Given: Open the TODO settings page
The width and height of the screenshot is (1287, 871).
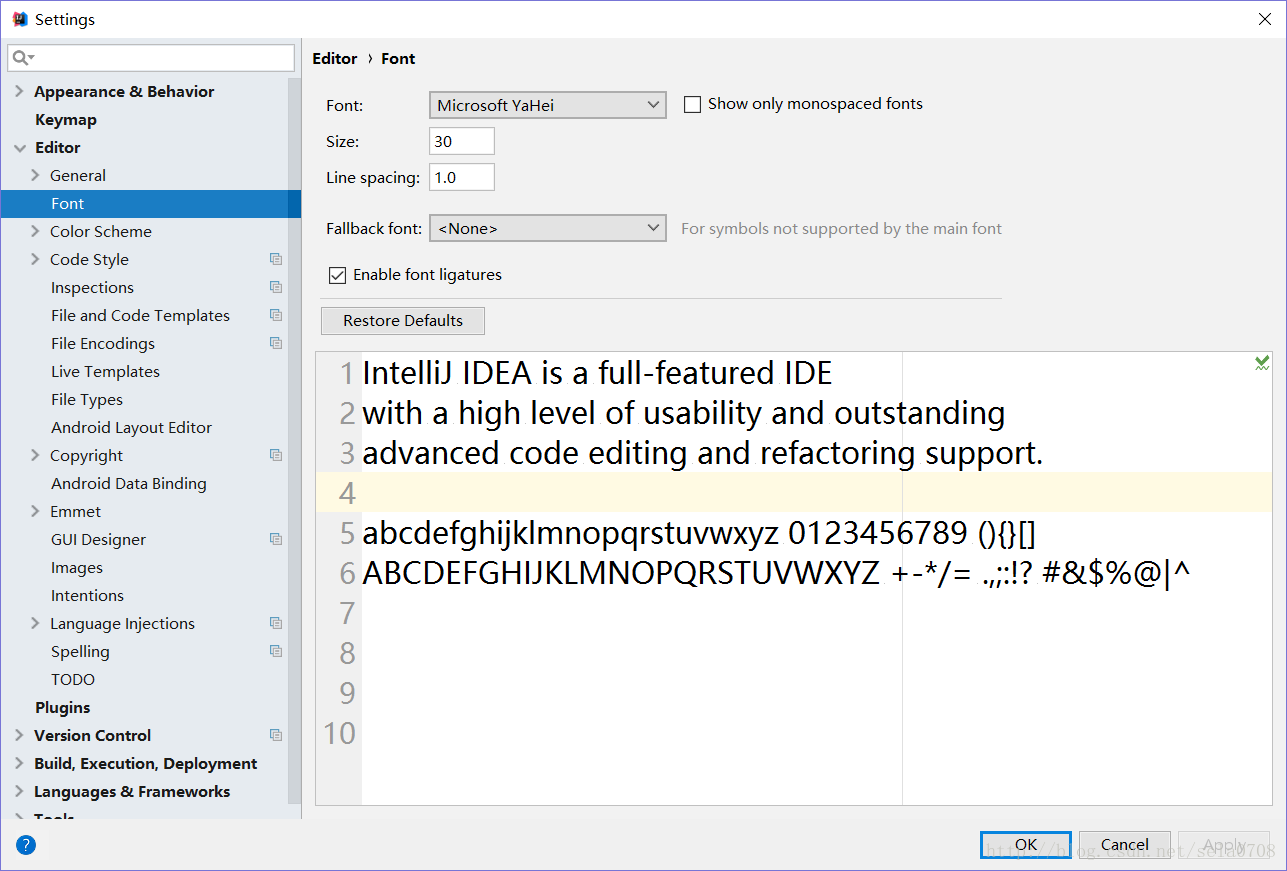Looking at the screenshot, I should pyautogui.click(x=73, y=679).
